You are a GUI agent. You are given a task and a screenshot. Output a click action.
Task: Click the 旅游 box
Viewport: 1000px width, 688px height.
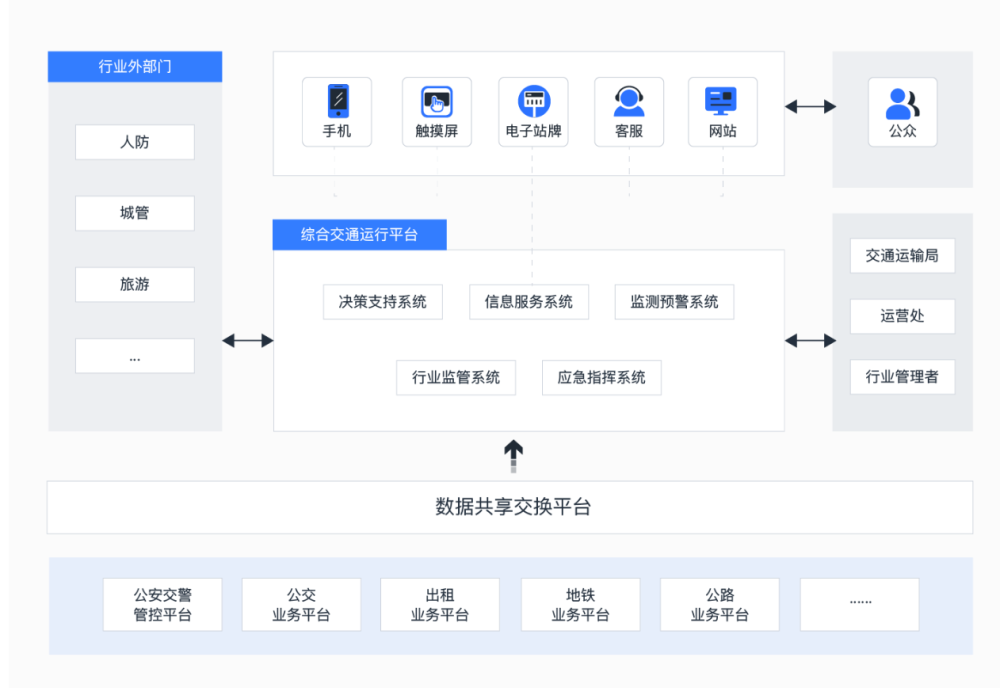point(135,284)
